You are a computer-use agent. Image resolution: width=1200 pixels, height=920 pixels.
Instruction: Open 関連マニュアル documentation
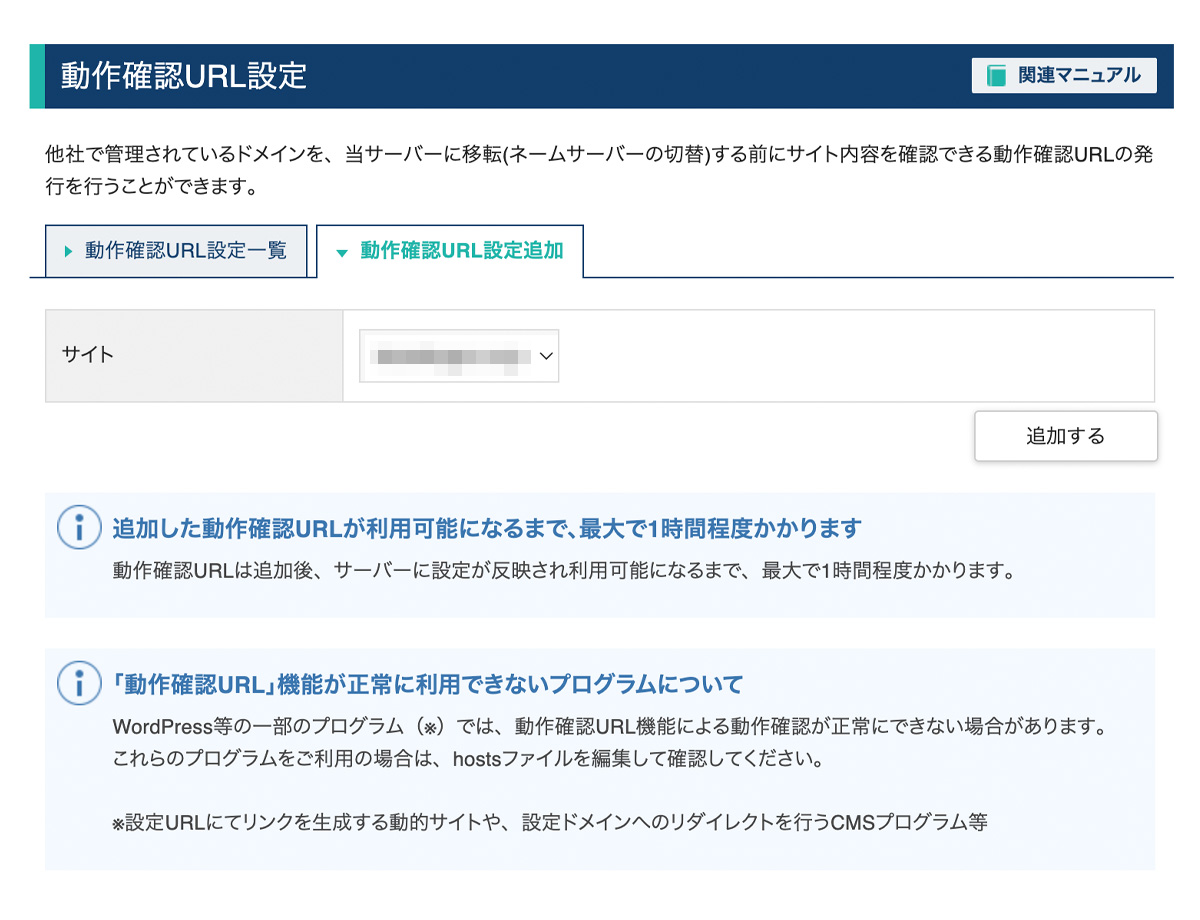(1070, 75)
